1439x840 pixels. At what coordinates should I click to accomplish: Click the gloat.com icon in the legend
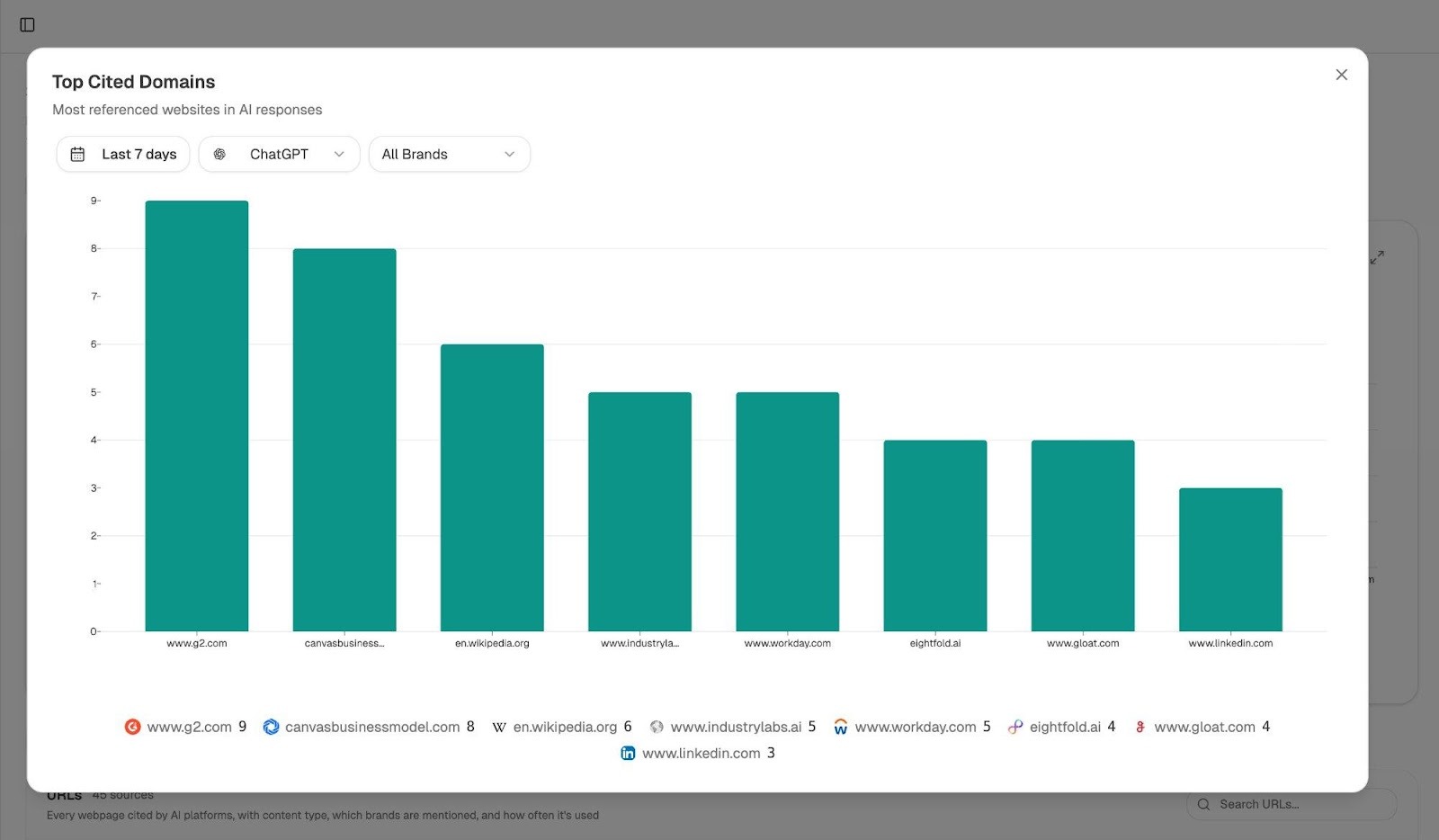pos(1140,727)
